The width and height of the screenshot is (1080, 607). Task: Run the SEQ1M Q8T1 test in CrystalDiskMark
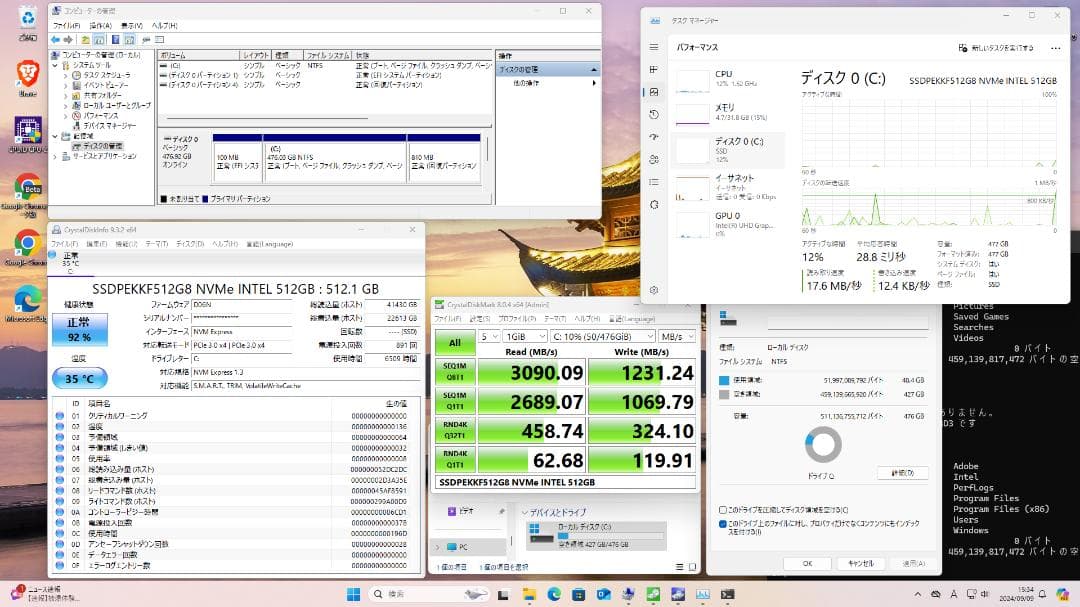point(455,371)
